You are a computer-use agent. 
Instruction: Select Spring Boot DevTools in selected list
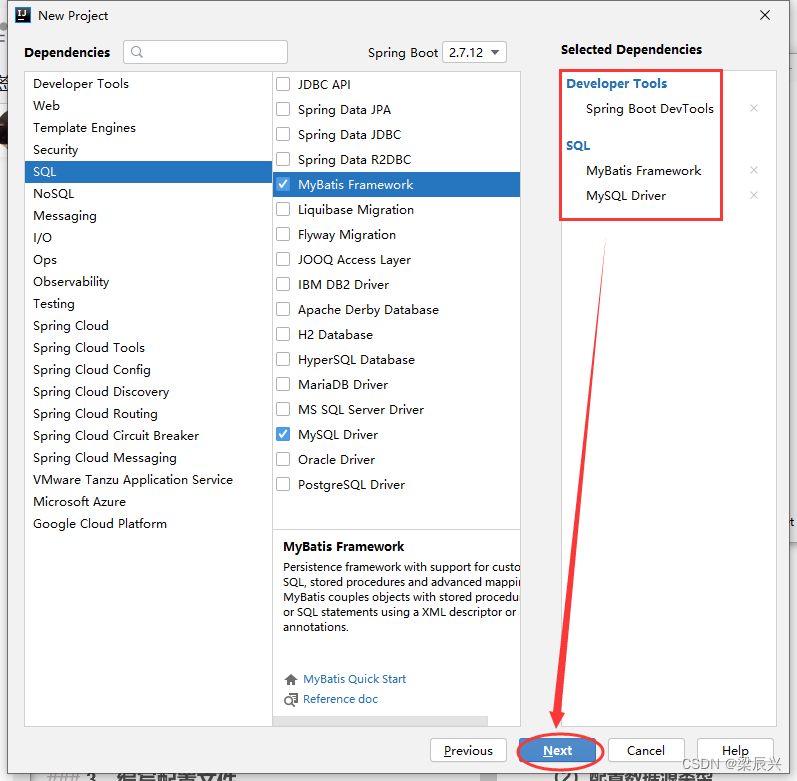[x=649, y=109]
